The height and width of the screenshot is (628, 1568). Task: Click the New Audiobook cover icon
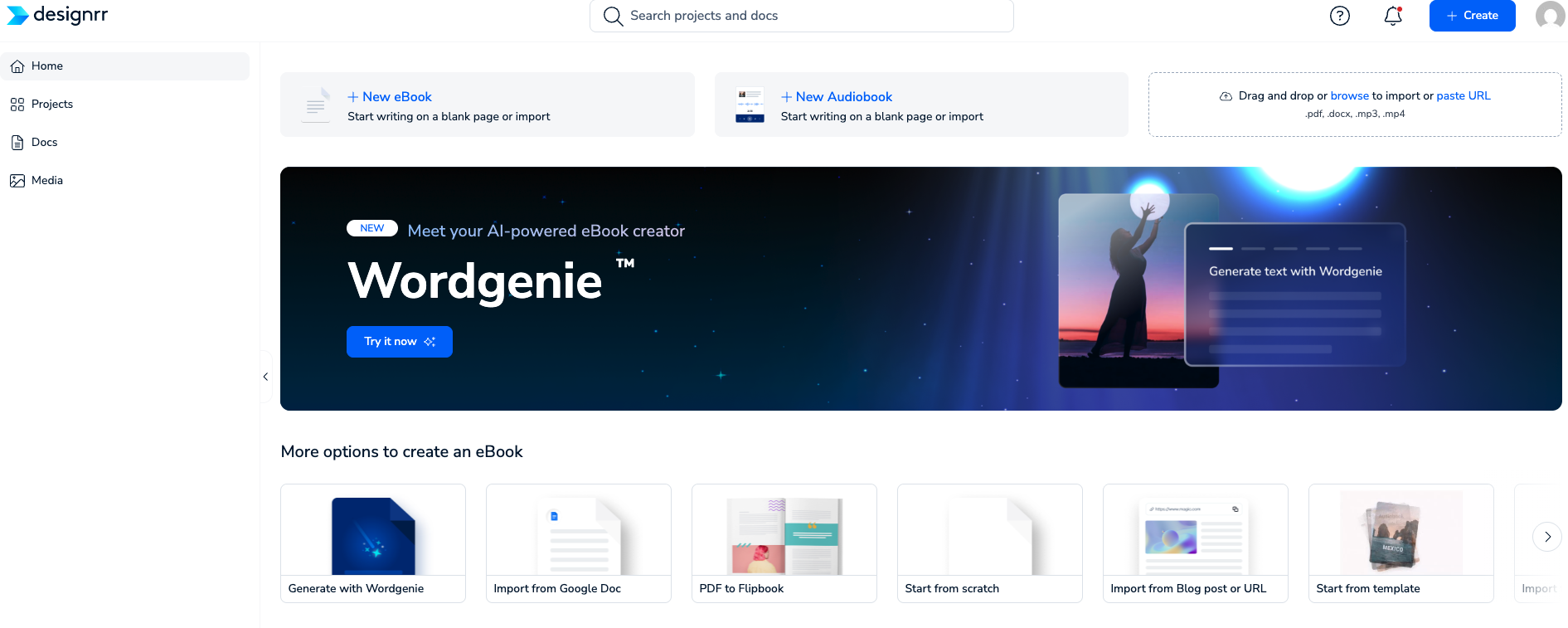click(750, 105)
